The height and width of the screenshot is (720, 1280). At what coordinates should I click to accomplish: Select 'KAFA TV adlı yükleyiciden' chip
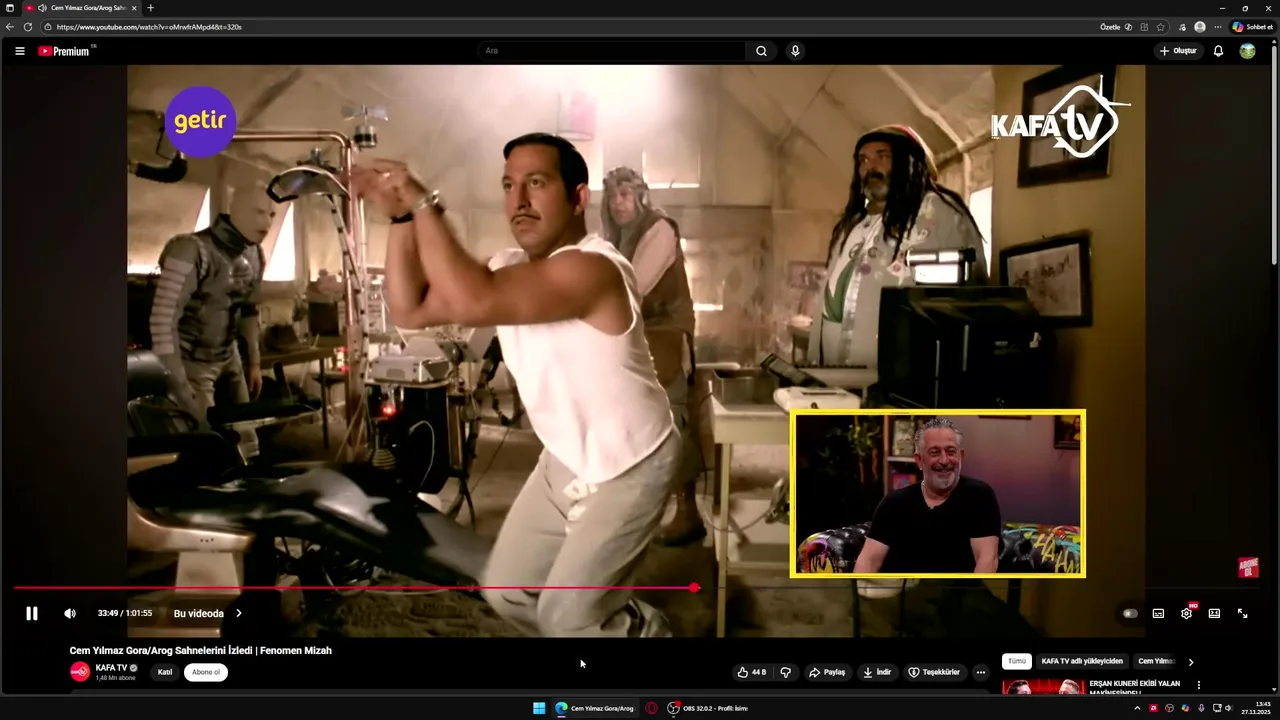coord(1082,661)
